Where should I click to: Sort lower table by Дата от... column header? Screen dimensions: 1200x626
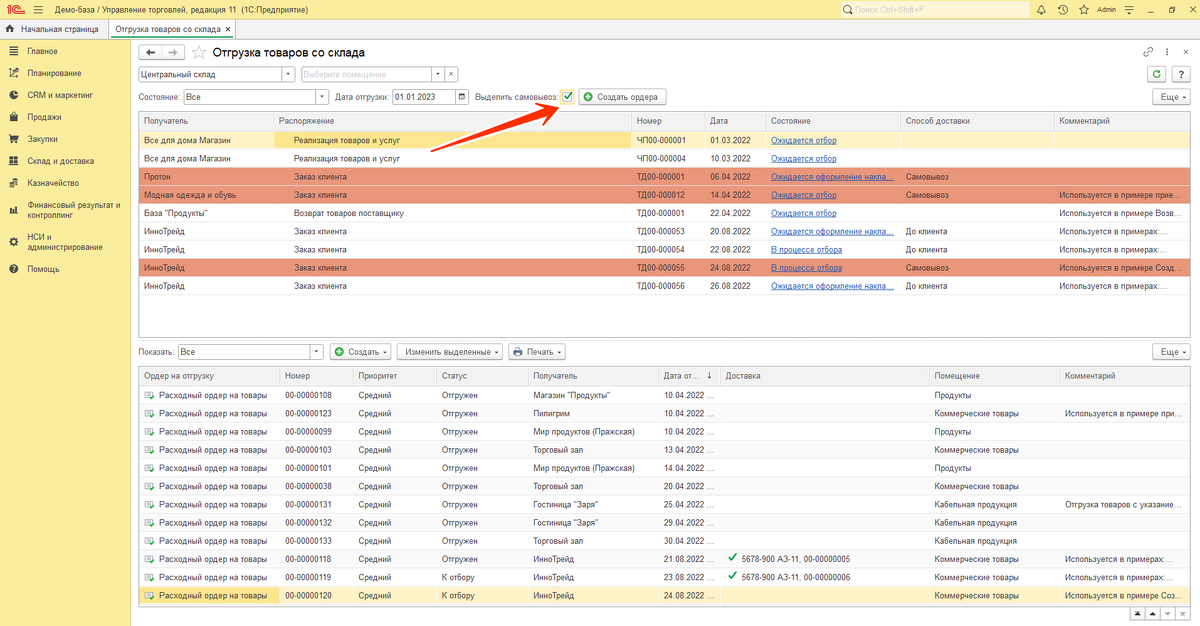[688, 376]
